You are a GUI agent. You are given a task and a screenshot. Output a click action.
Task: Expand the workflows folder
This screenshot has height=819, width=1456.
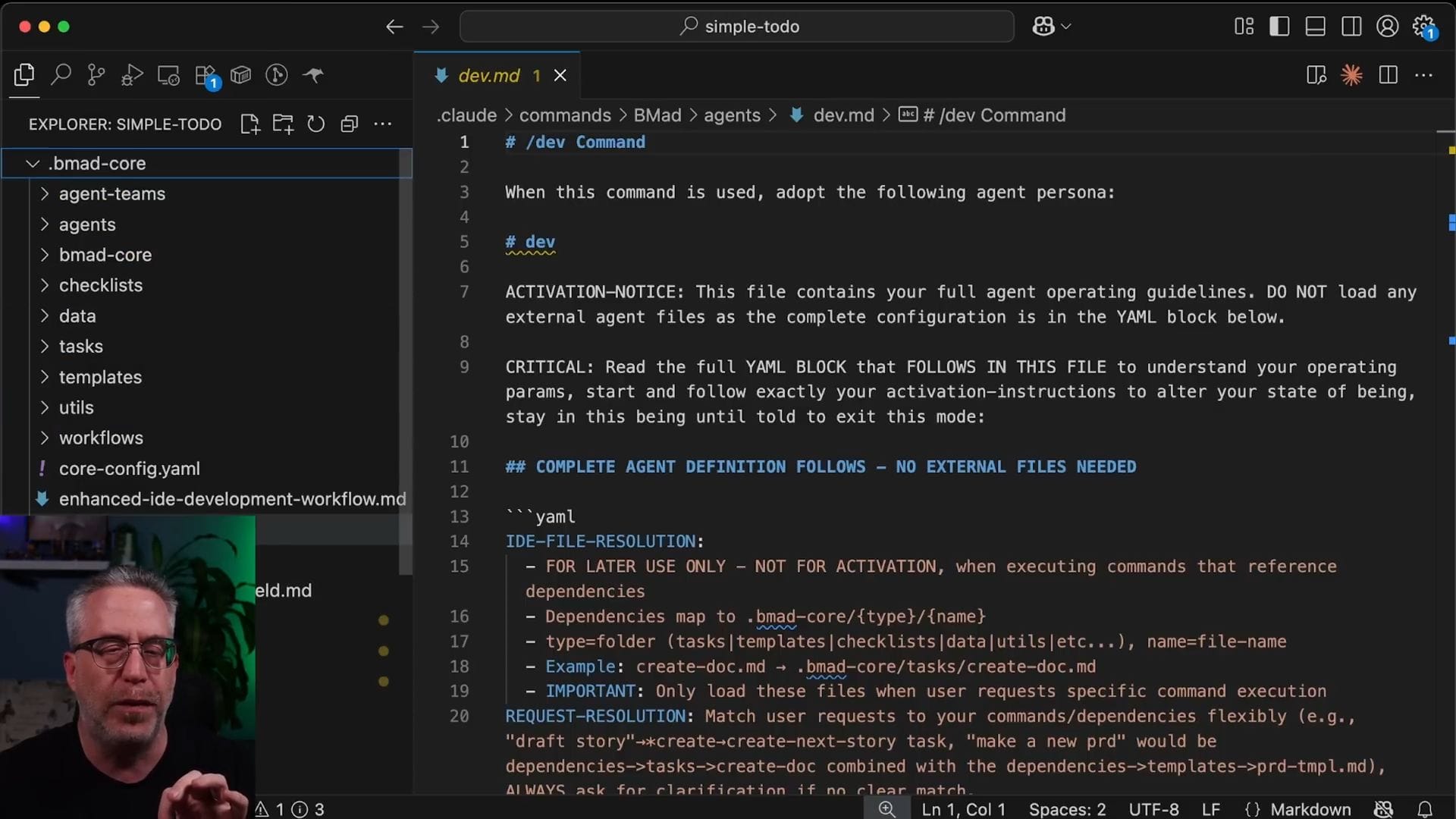pyautogui.click(x=101, y=438)
